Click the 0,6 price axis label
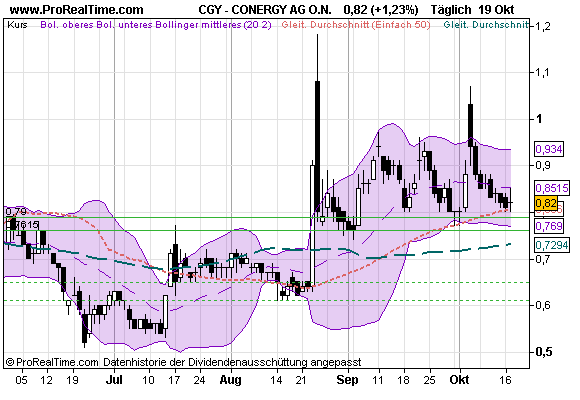Viewport: 580px width, 400px height. 542,305
